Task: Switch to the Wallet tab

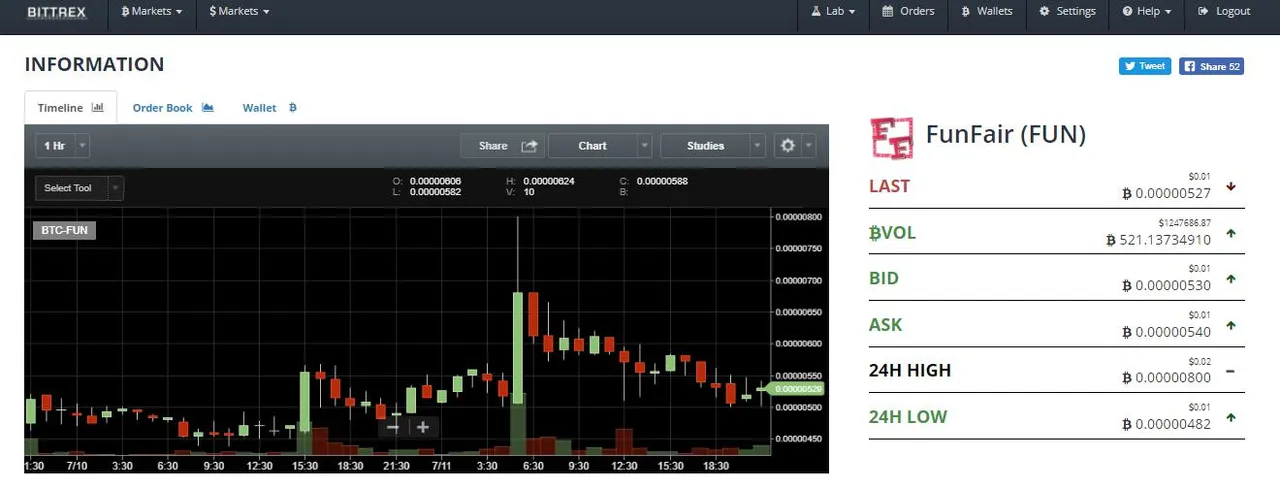Action: [x=270, y=108]
